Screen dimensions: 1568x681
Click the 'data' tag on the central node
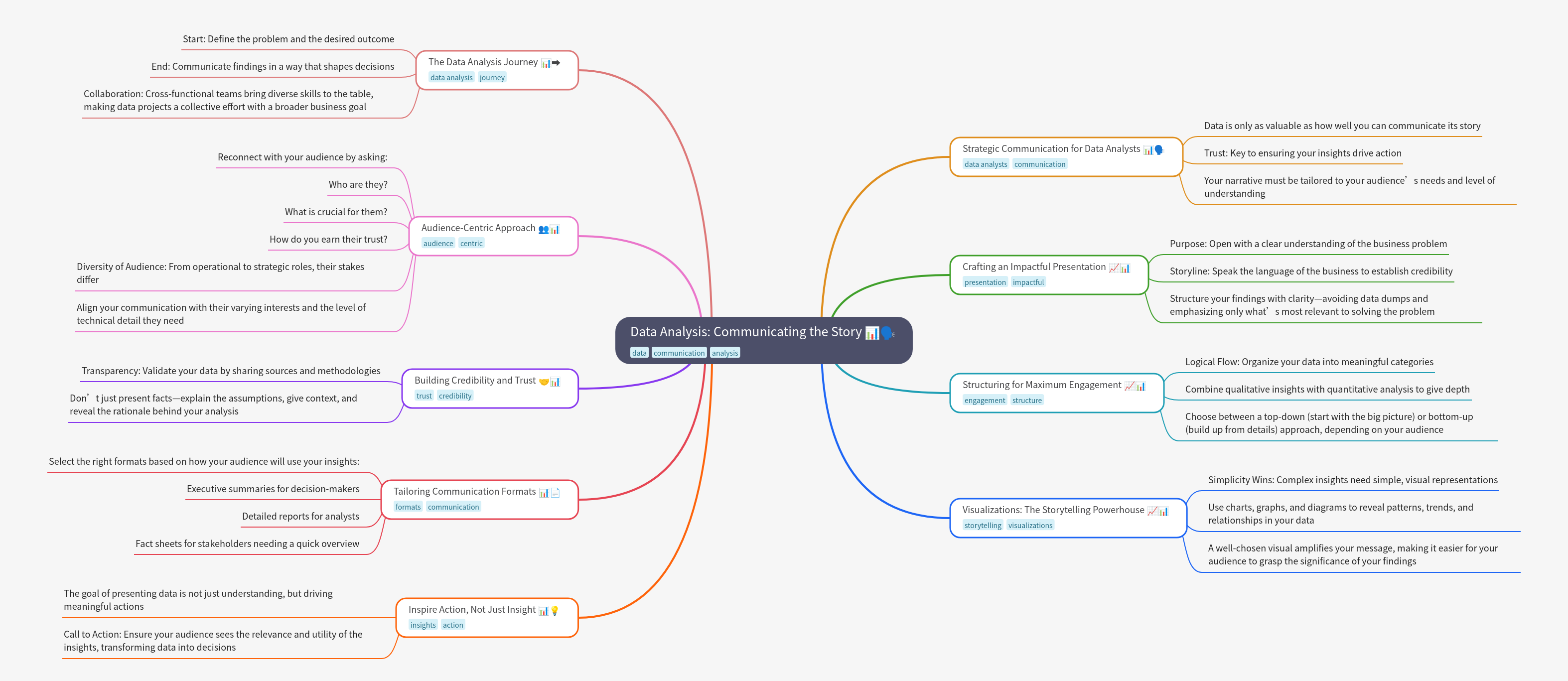639,353
